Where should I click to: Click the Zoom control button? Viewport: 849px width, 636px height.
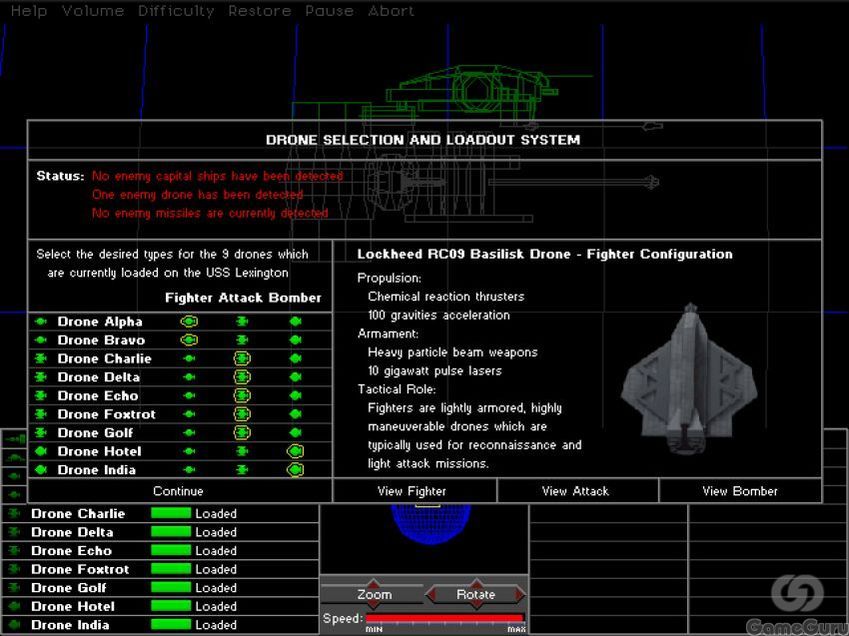[x=374, y=594]
